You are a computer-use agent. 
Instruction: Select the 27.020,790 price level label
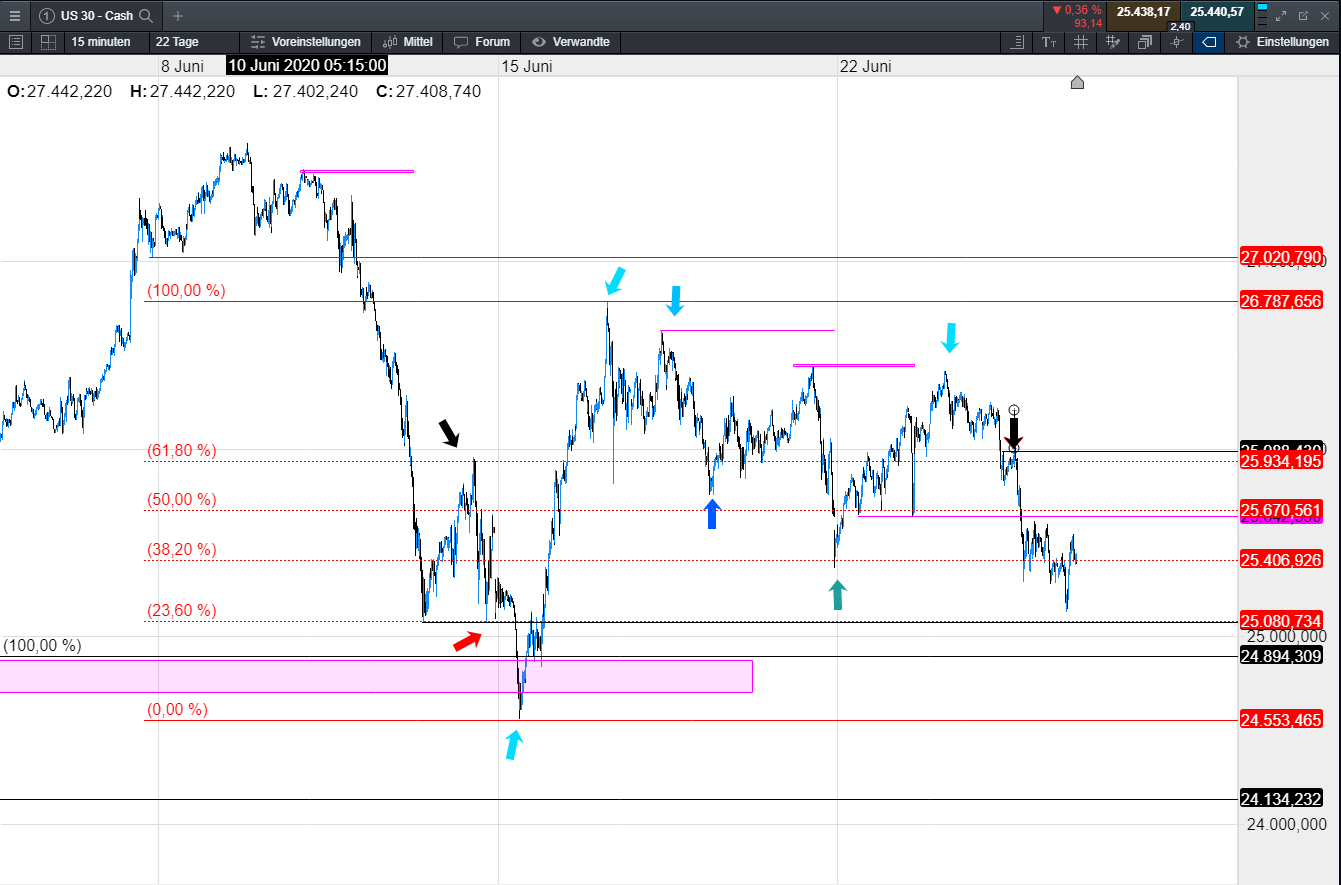coord(1281,257)
